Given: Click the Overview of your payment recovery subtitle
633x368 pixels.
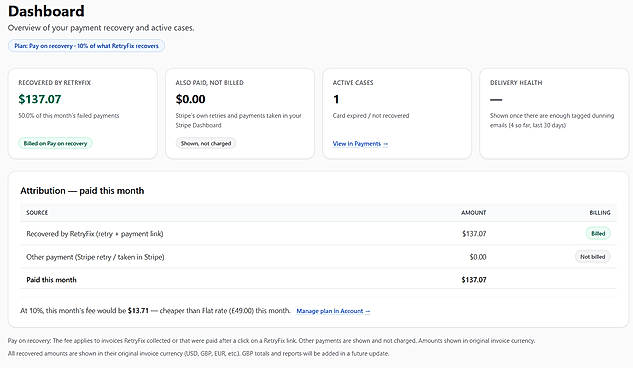Looking at the screenshot, I should click(101, 28).
